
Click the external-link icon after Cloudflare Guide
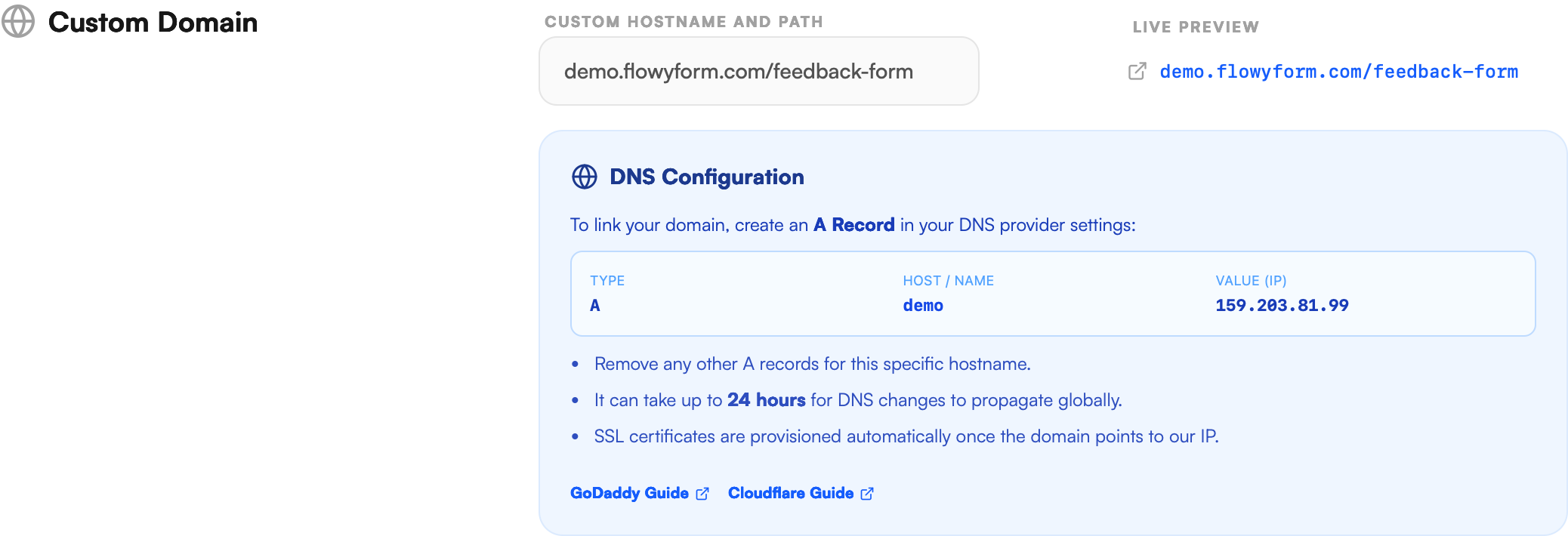pos(866,493)
